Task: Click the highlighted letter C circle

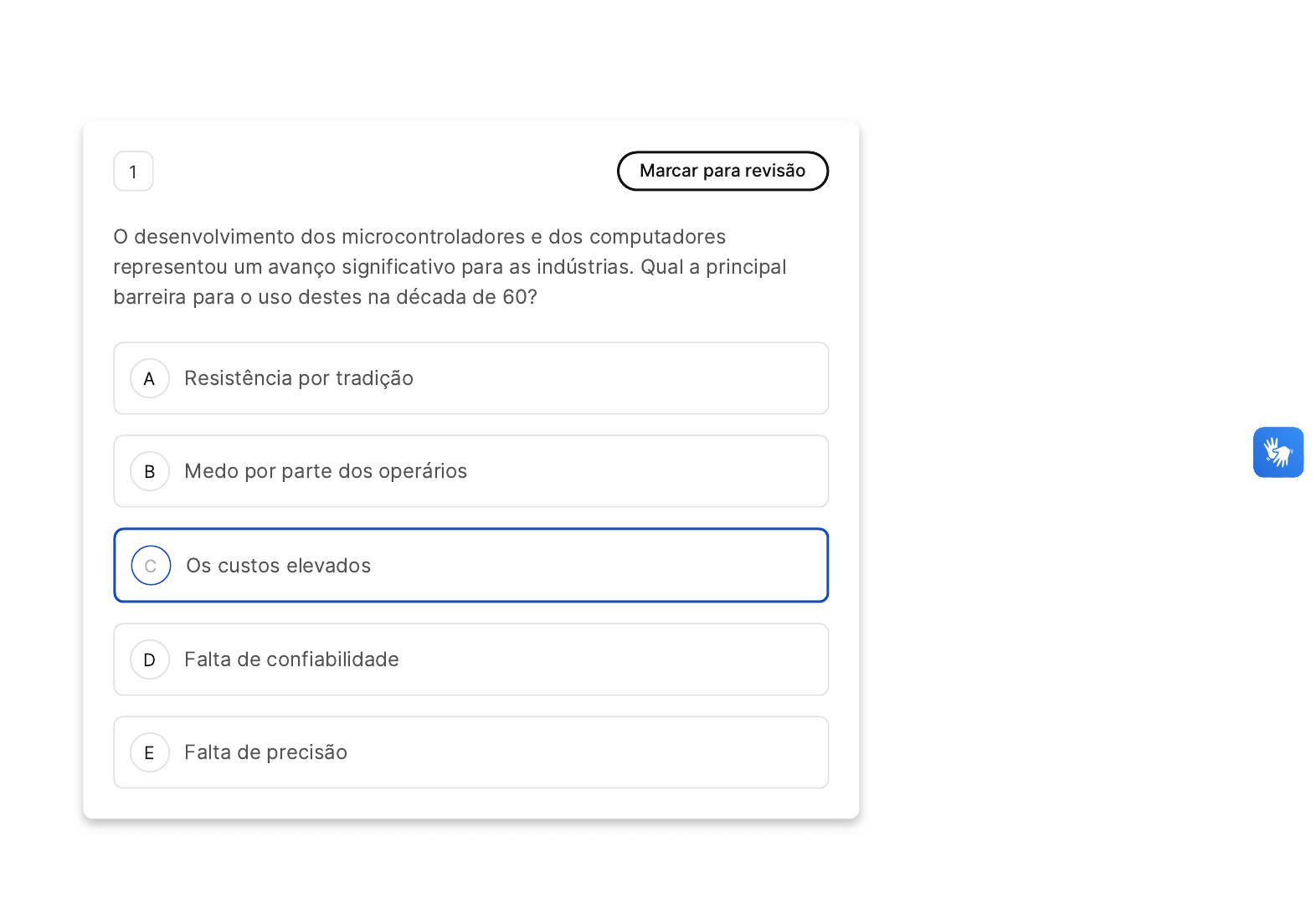Action: pos(151,566)
